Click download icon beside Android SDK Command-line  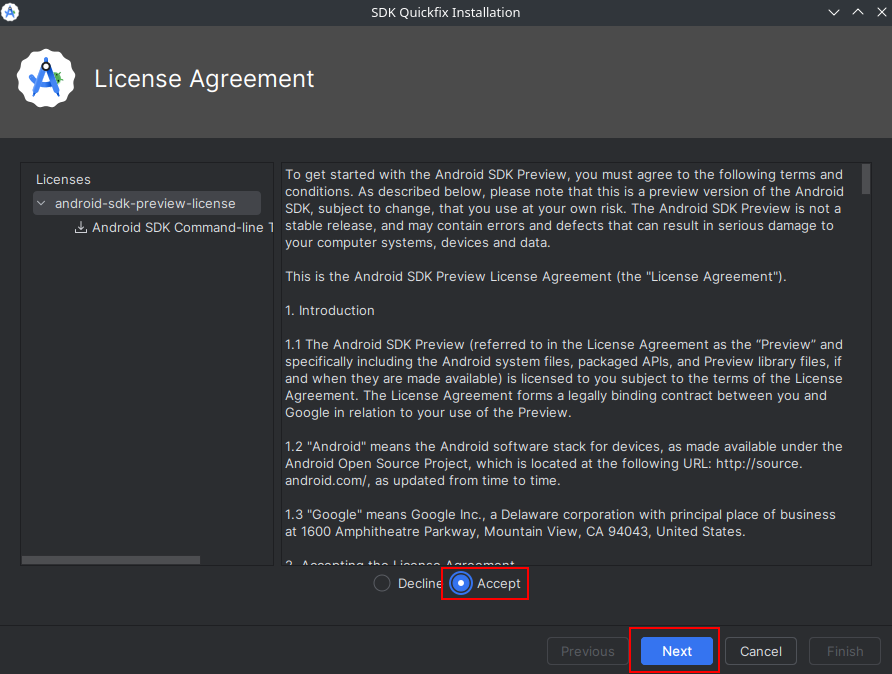81,228
